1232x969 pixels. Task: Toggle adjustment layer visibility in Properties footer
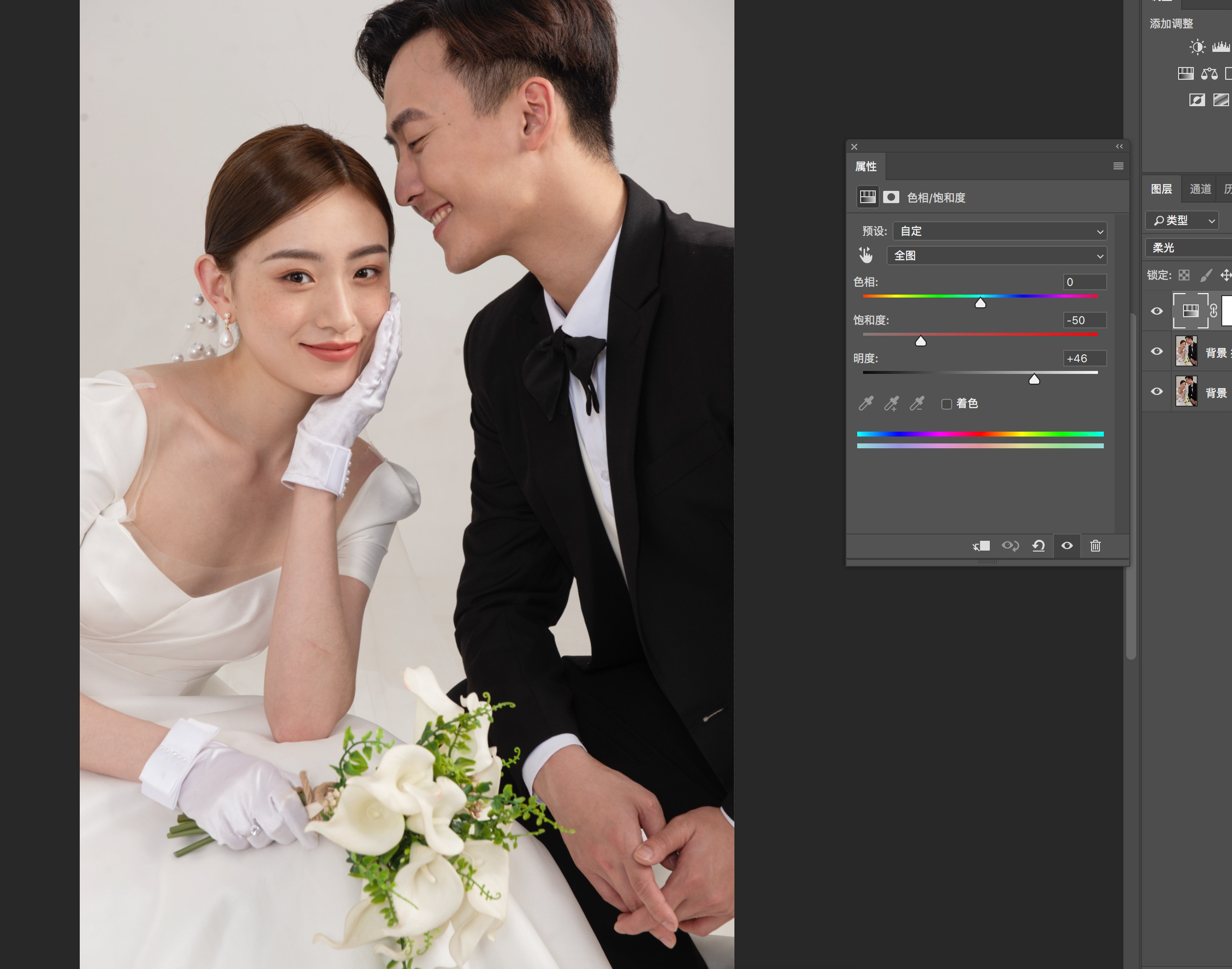[x=1067, y=546]
